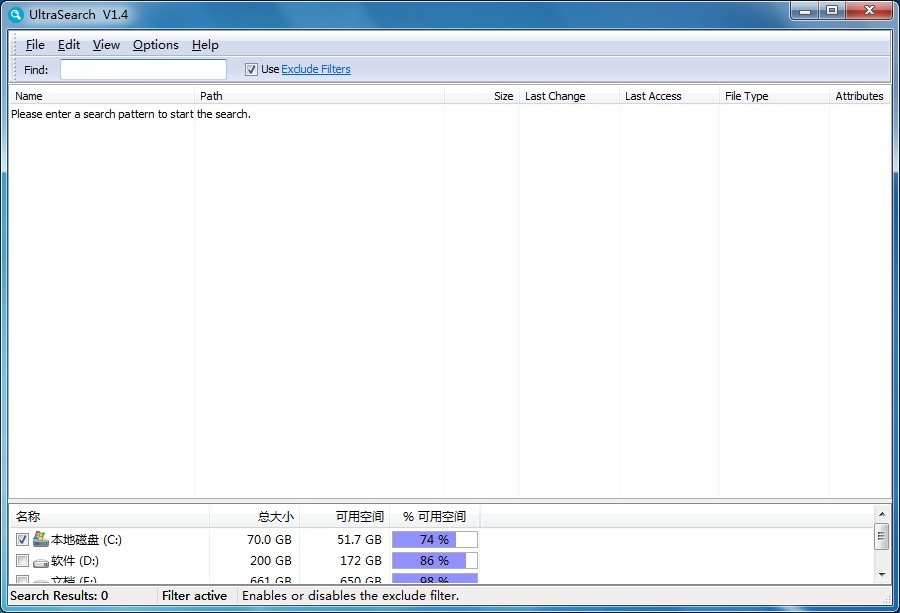Viewport: 900px width, 613px height.
Task: Uncheck the Use Exclude Filters checkbox
Action: point(251,69)
